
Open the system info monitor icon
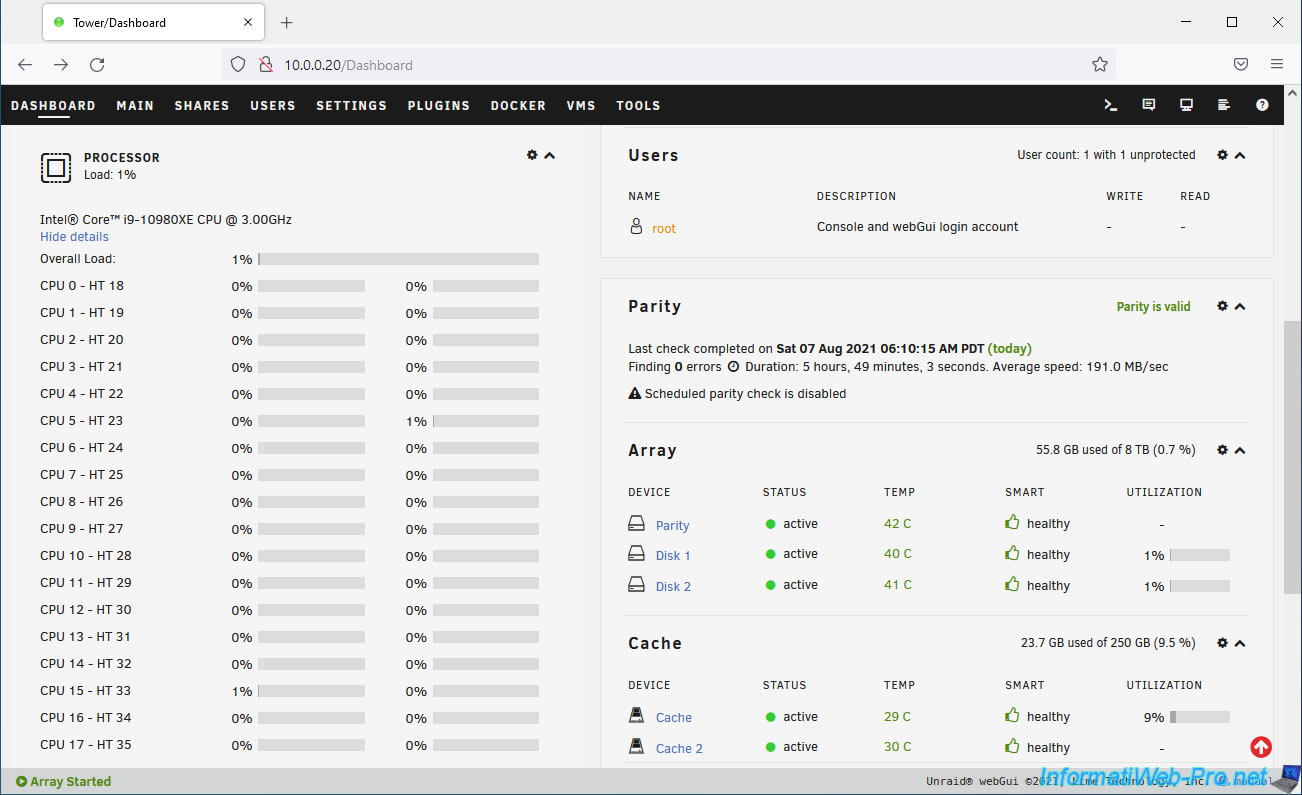coord(1186,105)
